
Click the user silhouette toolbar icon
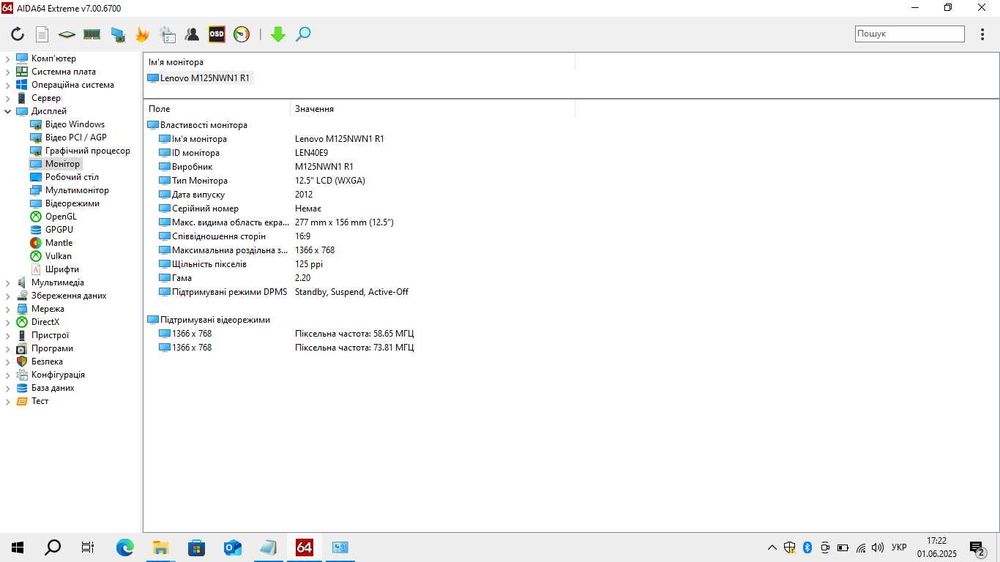point(192,34)
